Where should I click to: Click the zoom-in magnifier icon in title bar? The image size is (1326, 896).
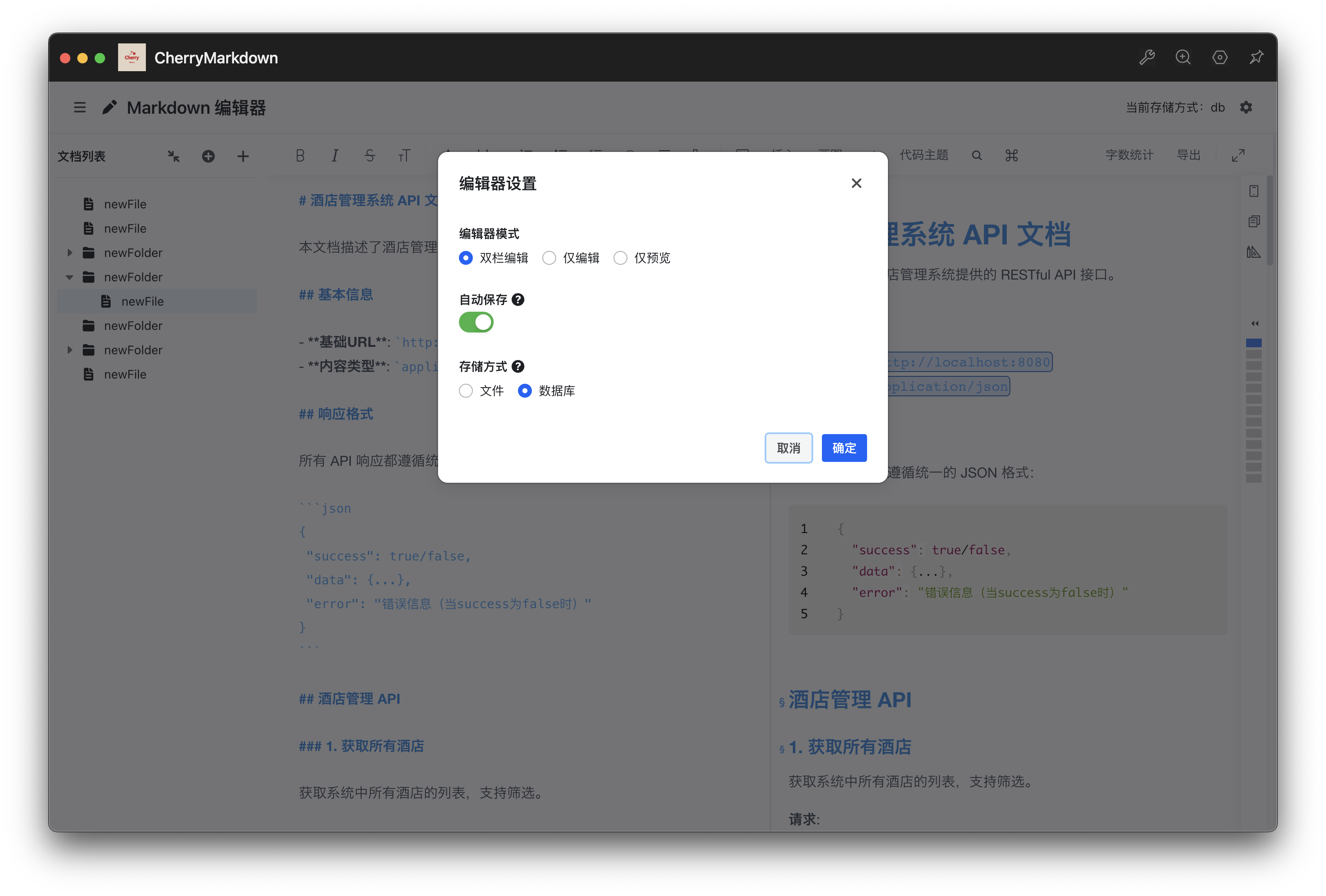[1183, 58]
